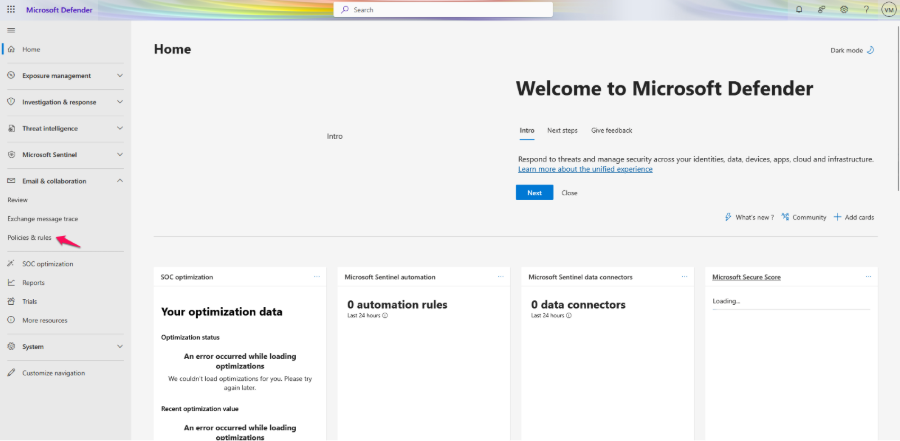Expand the Exposure management section
Image resolution: width=900 pixels, height=441 pixels.
tap(120, 76)
